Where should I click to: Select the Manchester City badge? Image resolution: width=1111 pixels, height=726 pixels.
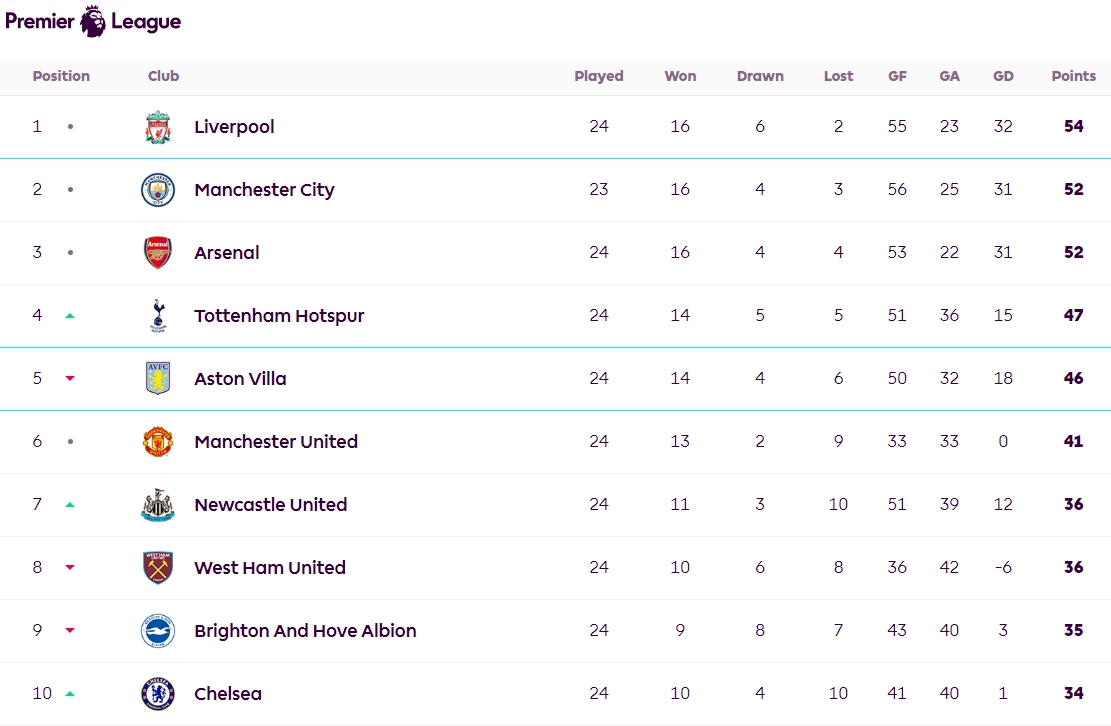[x=158, y=190]
